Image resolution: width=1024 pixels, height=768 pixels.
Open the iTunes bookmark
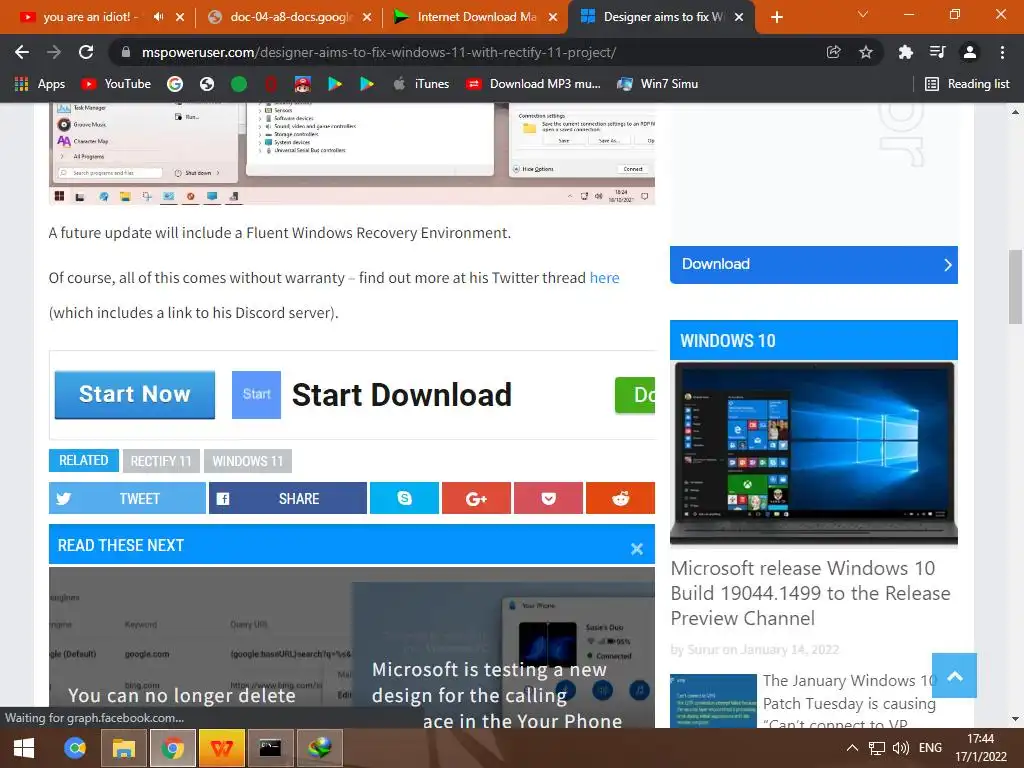[421, 84]
